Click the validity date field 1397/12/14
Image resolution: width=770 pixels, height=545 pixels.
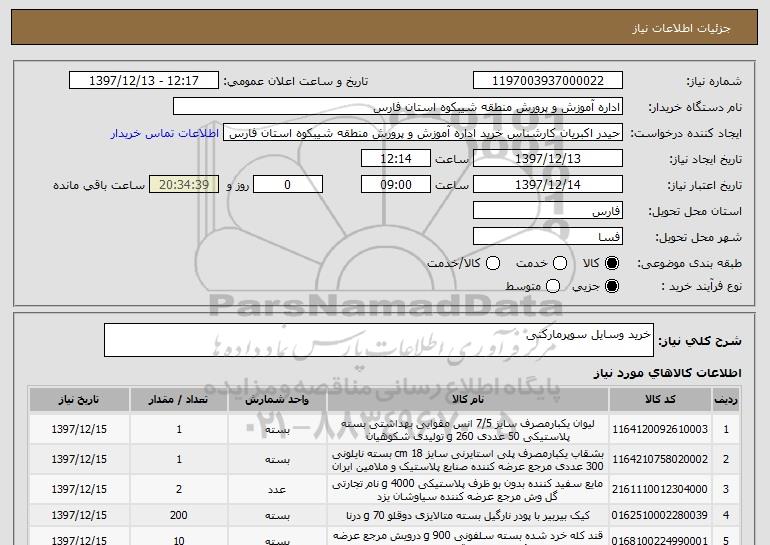[548, 185]
